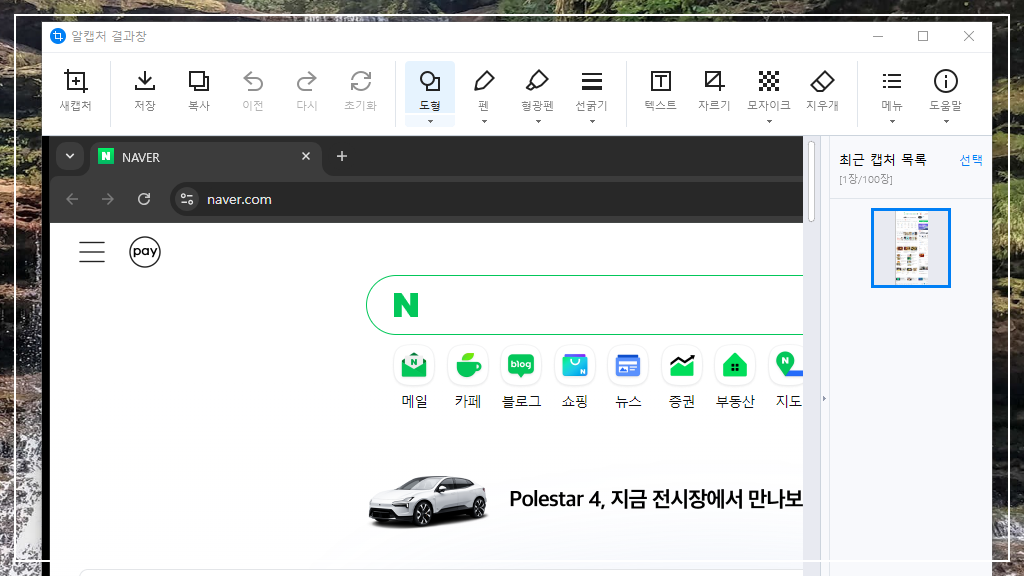
Task: Redo with the 다시 arrow icon
Action: 306,81
